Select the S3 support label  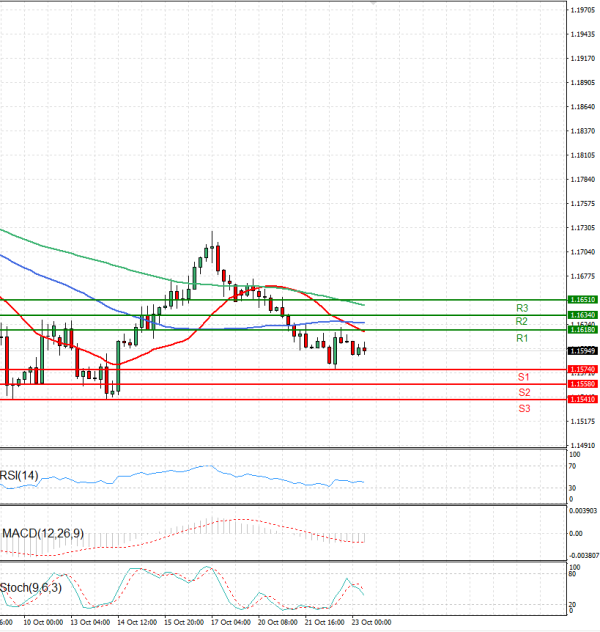pos(524,409)
